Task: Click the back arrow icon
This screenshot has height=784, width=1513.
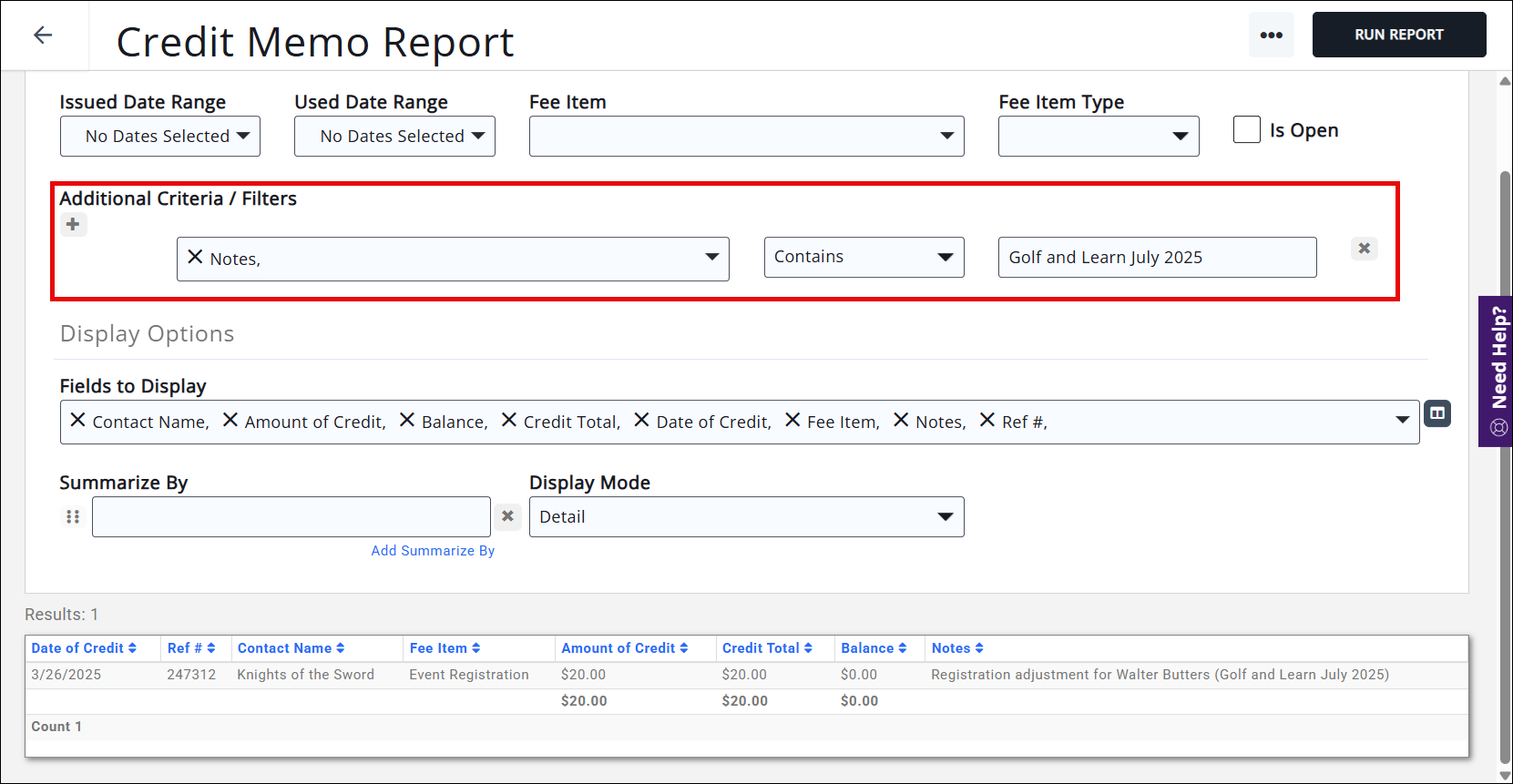Action: click(x=43, y=36)
